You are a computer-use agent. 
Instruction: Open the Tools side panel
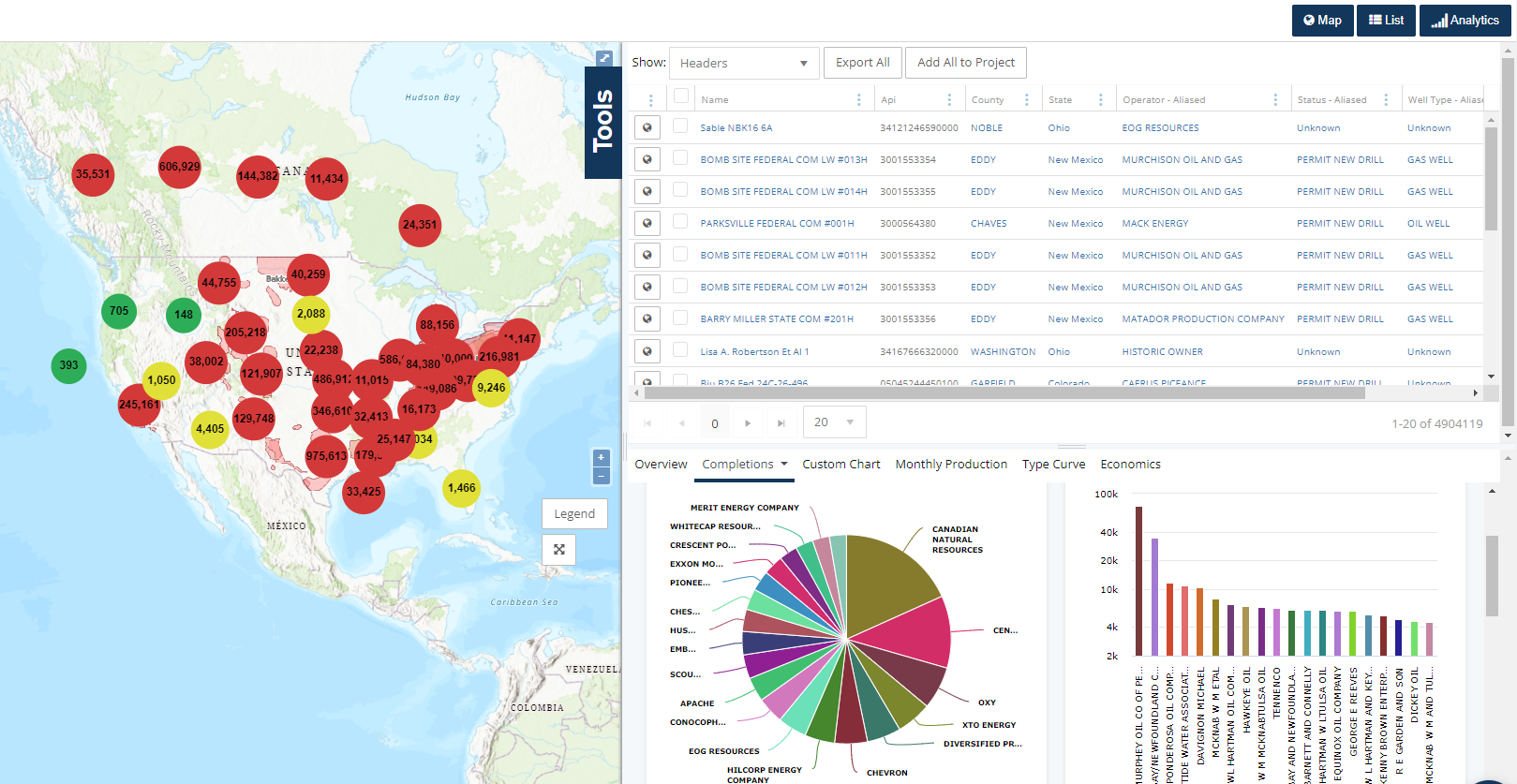point(602,122)
